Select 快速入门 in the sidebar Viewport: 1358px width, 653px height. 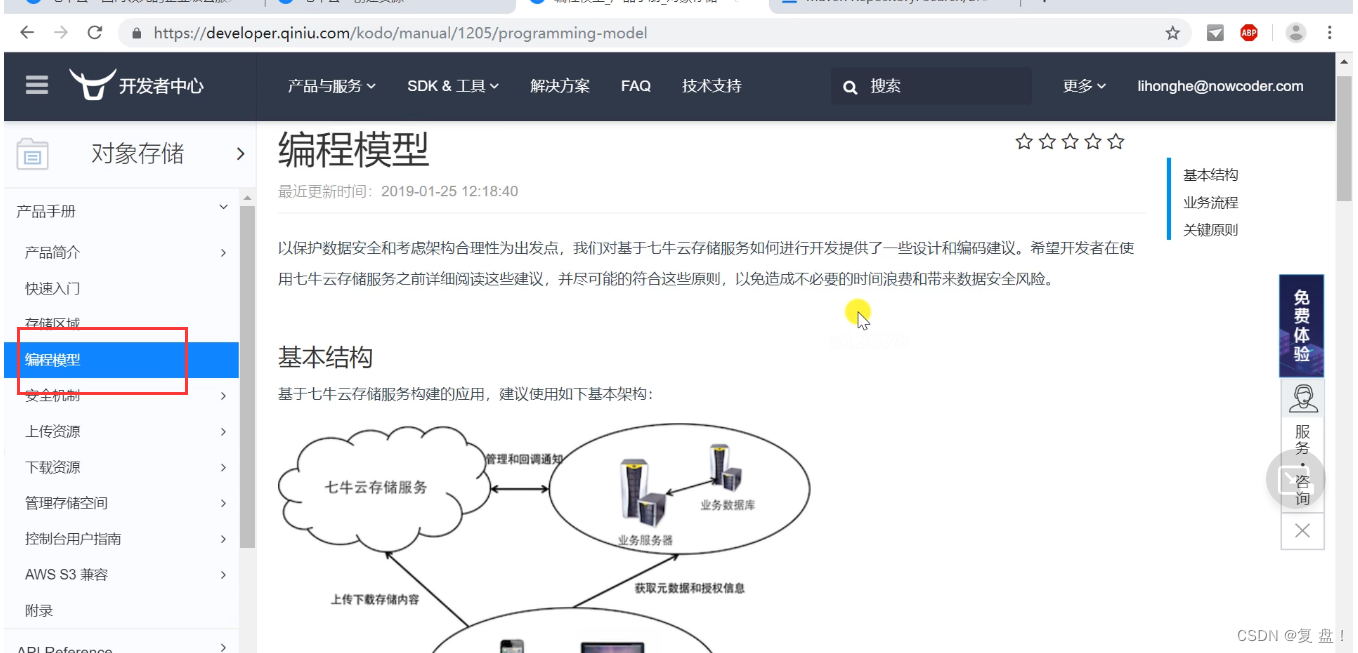coord(53,289)
